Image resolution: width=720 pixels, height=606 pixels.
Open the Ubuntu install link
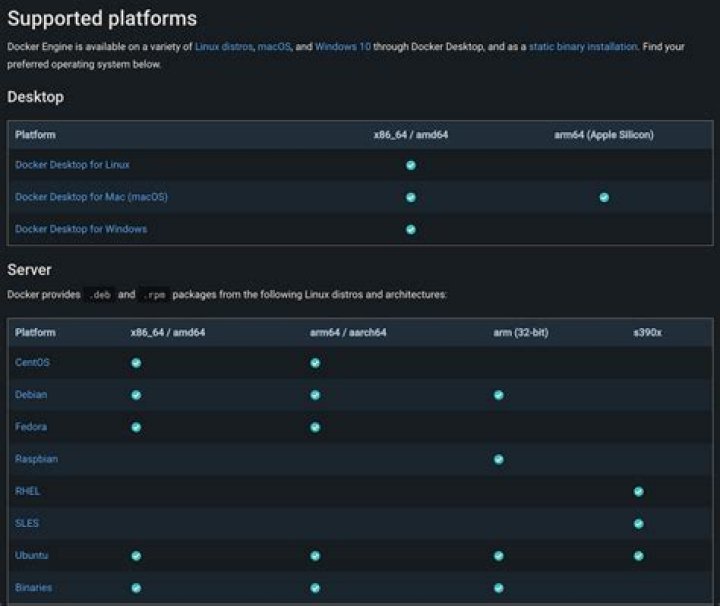tap(31, 556)
